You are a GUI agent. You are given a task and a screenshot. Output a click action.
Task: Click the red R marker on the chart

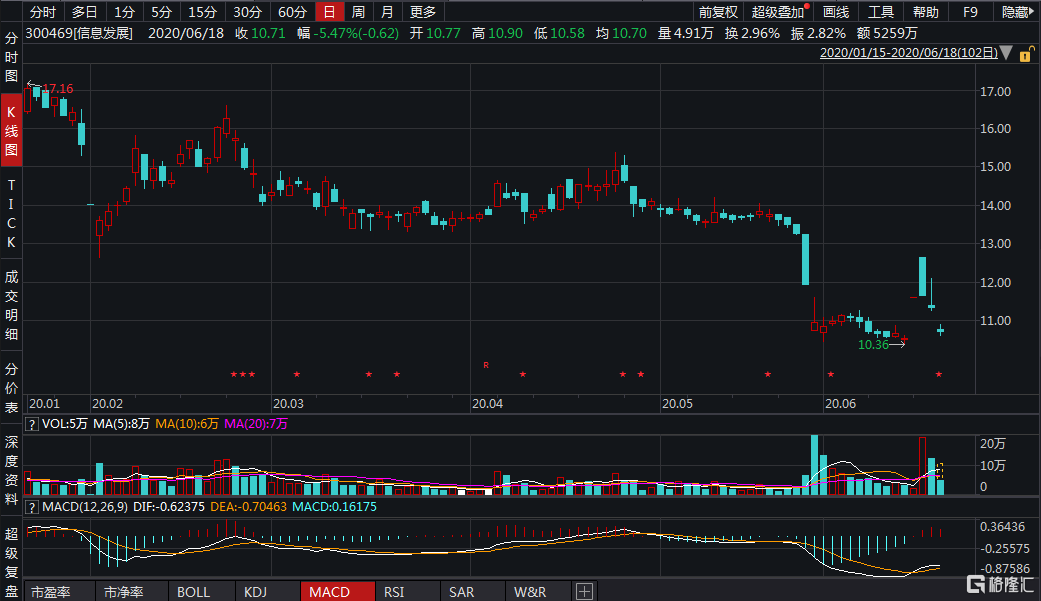[x=486, y=365]
